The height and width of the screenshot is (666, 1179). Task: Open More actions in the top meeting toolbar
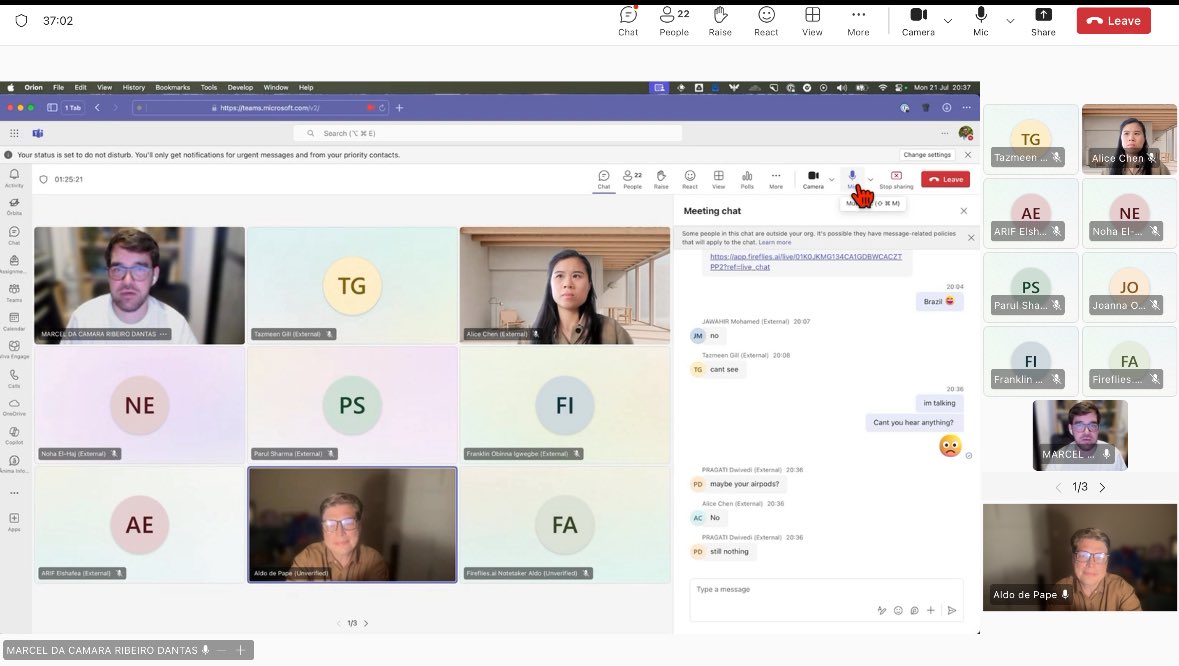coord(858,21)
